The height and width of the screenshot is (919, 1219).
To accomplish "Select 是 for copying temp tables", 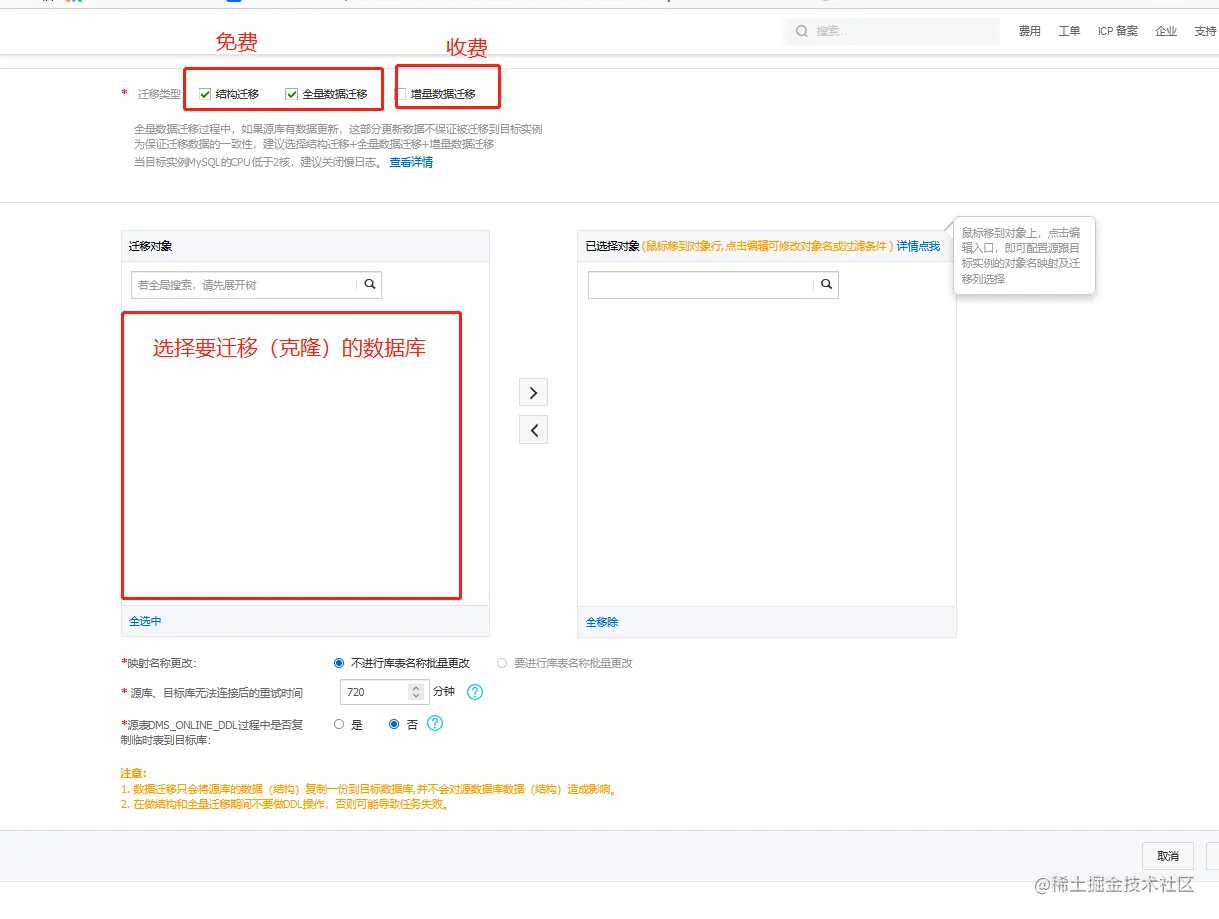I will (x=339, y=724).
